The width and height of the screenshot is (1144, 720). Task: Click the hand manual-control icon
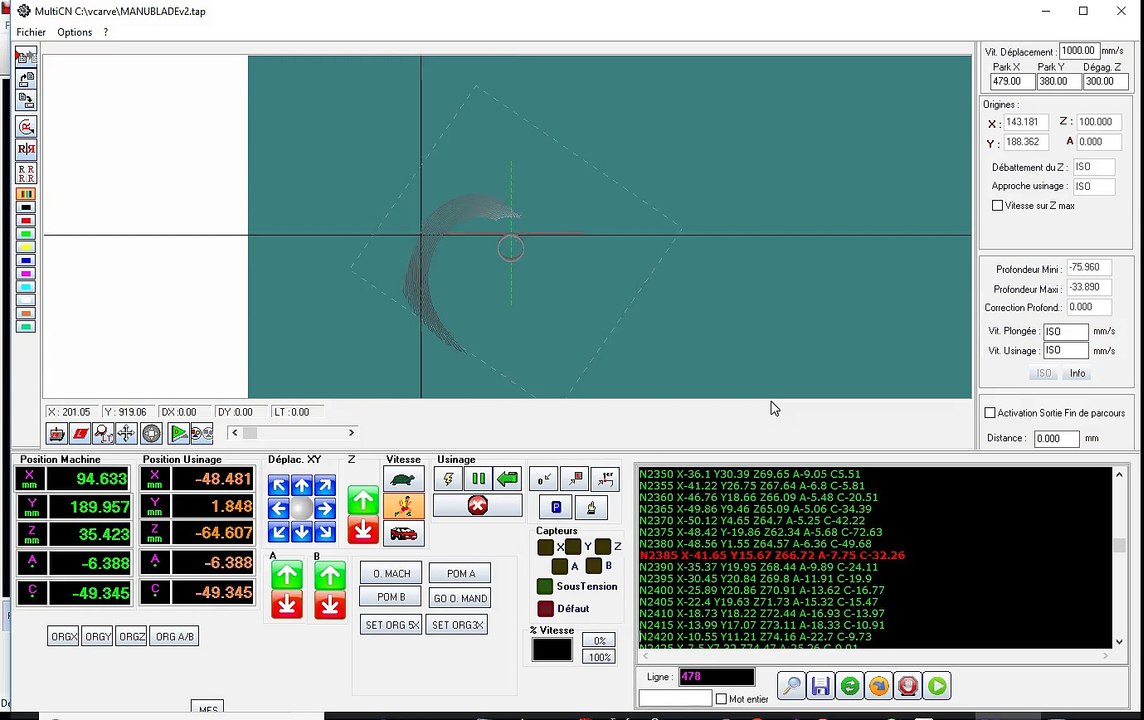pyautogui.click(x=591, y=507)
